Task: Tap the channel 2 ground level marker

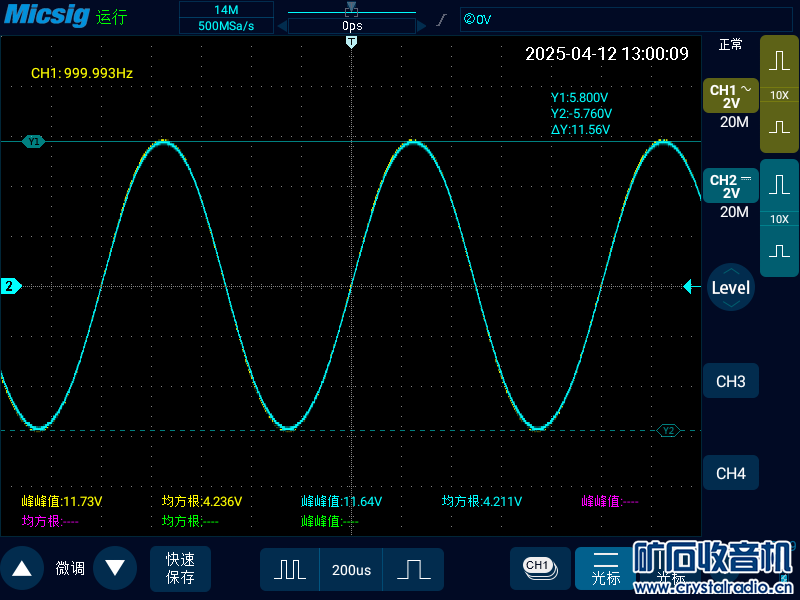Action: tap(10, 286)
